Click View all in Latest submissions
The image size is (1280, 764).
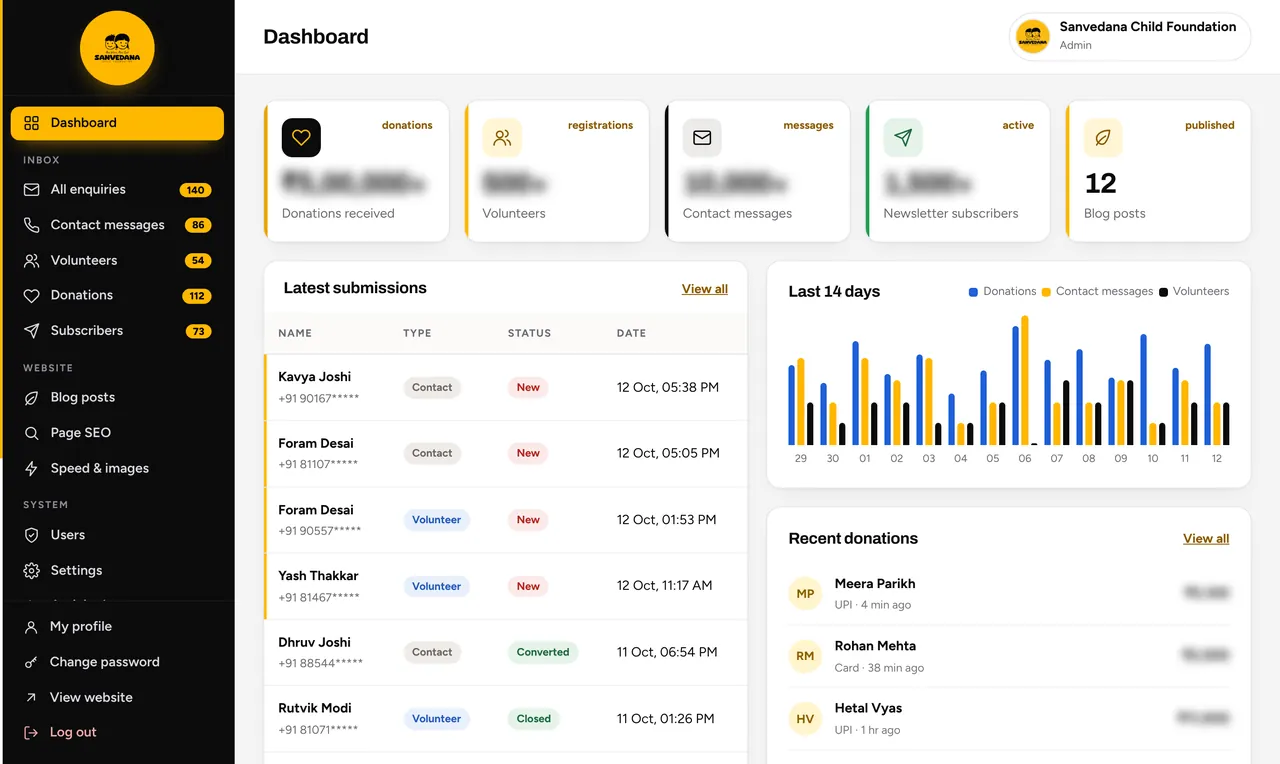pos(705,289)
